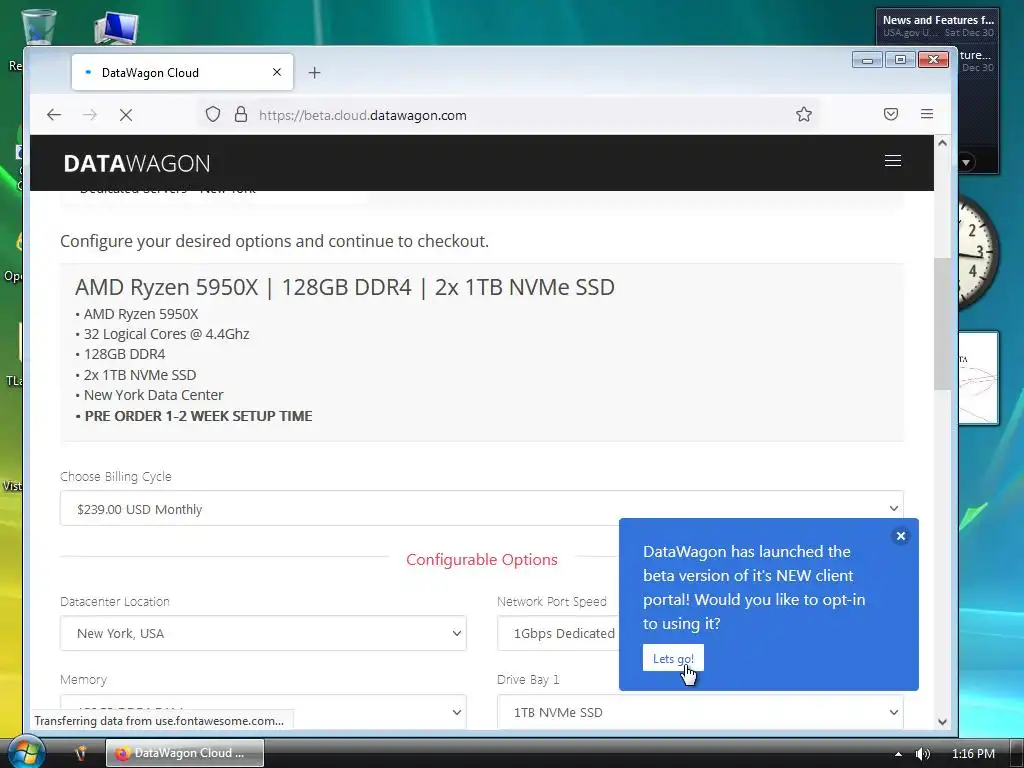The height and width of the screenshot is (768, 1024).
Task: Switch to the DataWagon Cloud tab
Action: (182, 72)
